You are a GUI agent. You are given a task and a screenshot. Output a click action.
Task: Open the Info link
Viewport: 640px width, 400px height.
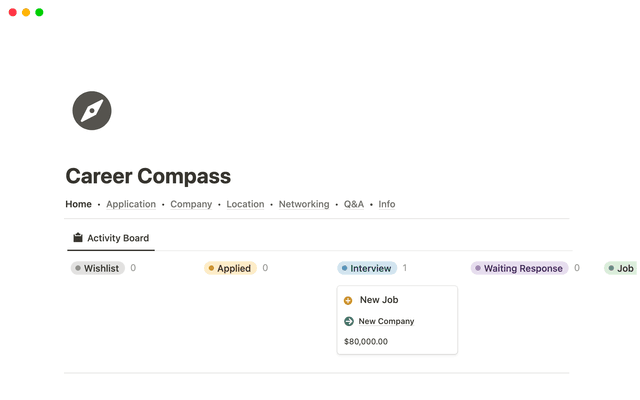[x=387, y=204]
